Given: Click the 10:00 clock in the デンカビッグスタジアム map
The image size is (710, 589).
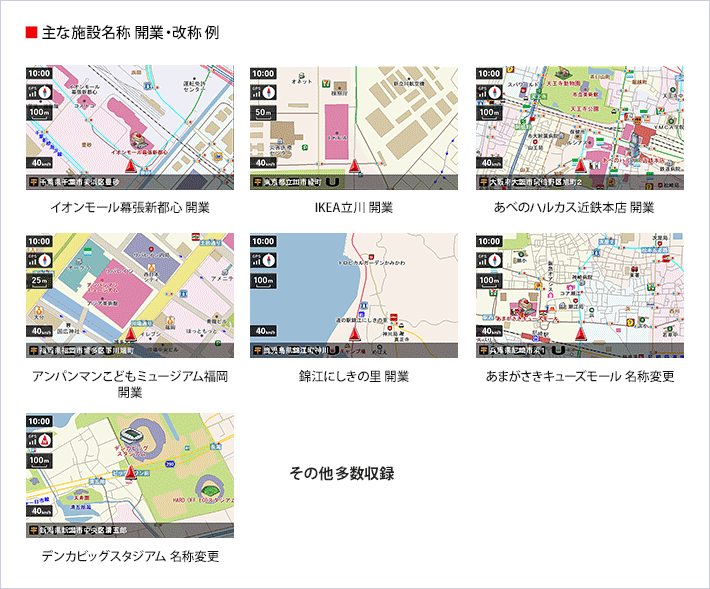Looking at the screenshot, I should pos(39,421).
